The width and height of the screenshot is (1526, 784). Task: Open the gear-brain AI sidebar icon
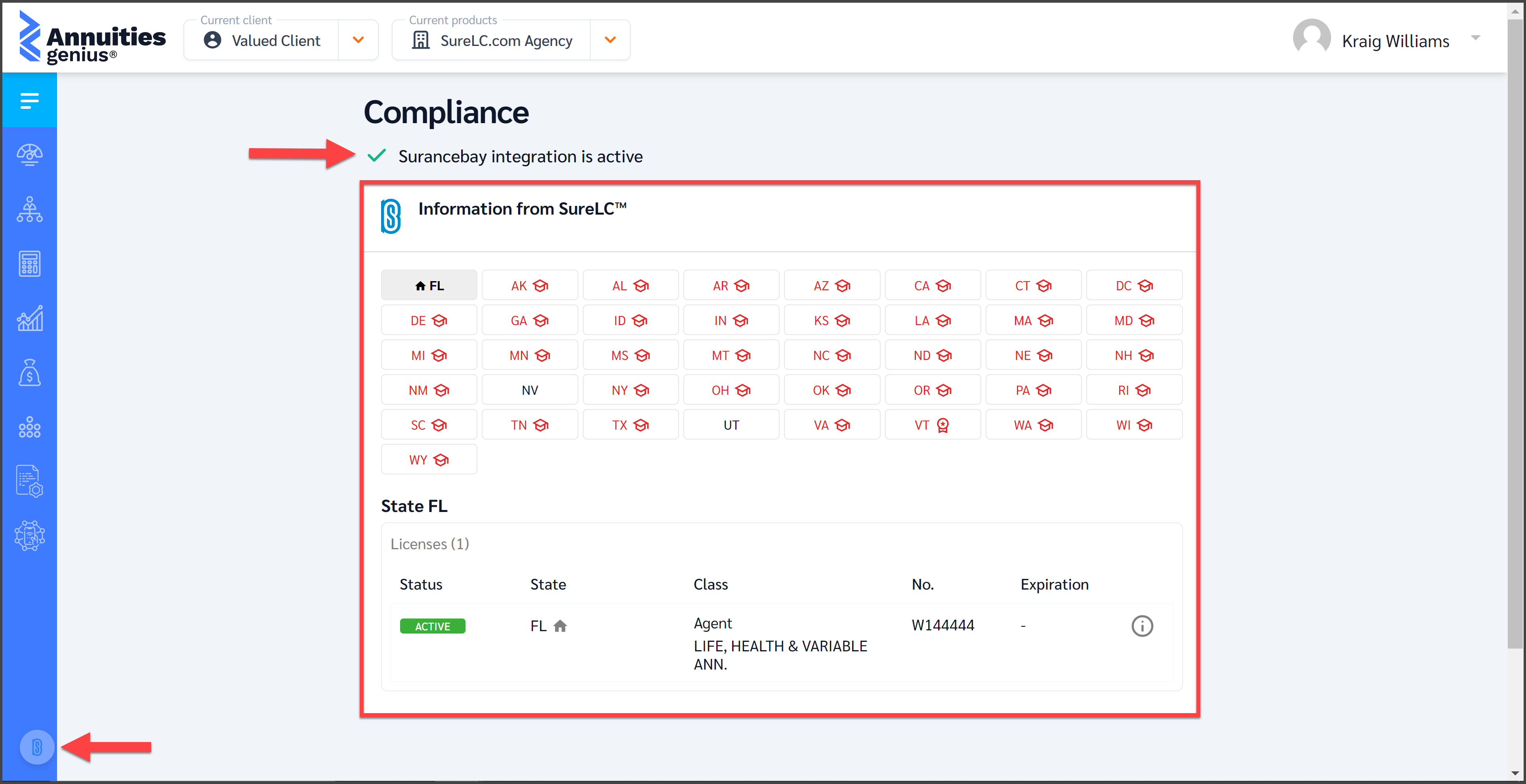pyautogui.click(x=30, y=536)
